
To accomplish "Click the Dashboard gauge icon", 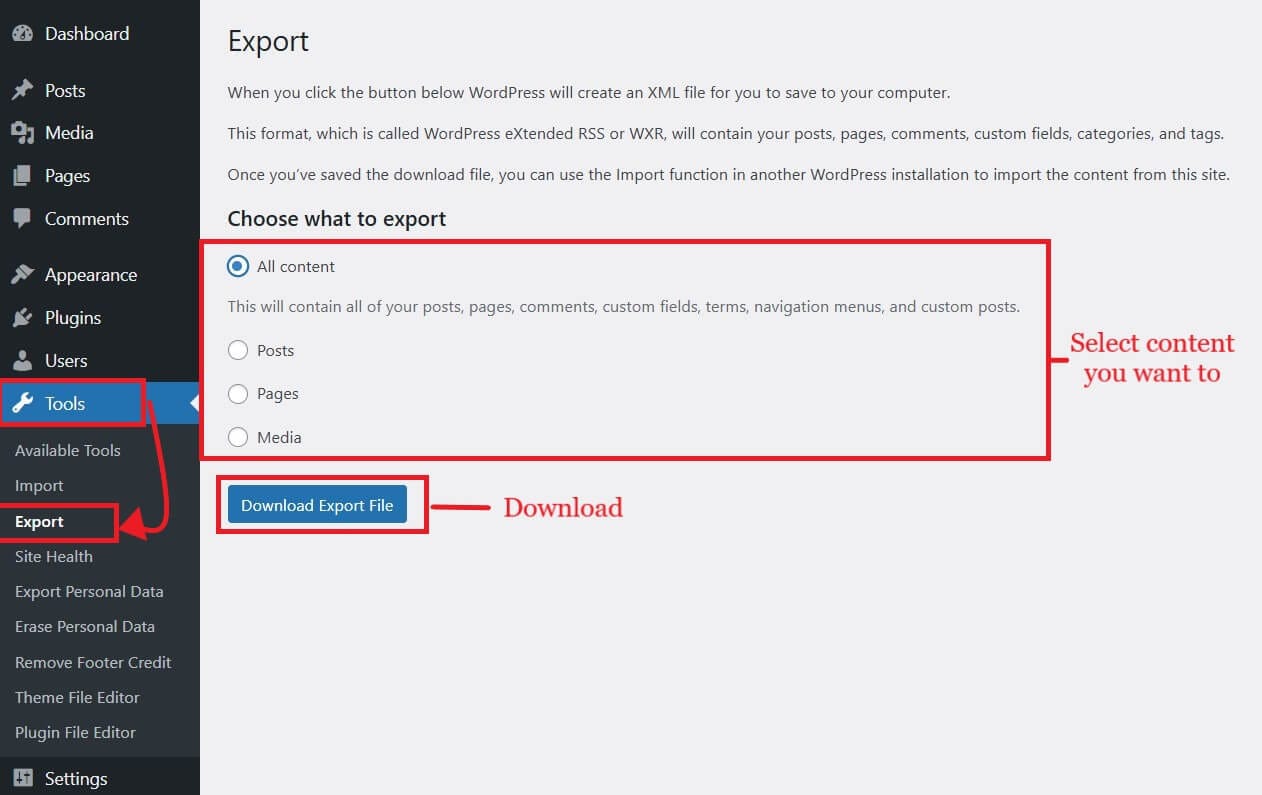I will click(22, 33).
